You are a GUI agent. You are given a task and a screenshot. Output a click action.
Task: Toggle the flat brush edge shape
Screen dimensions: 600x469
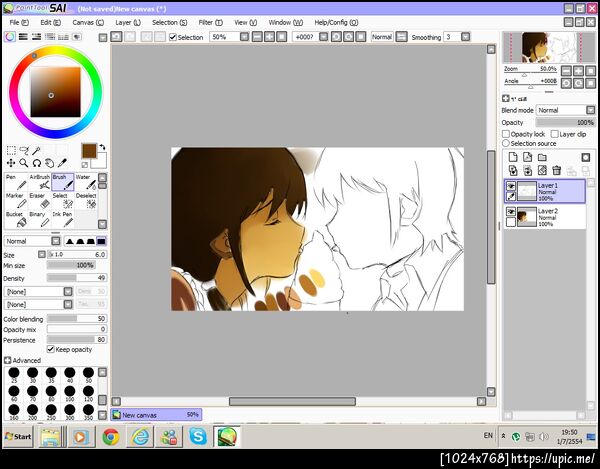(x=101, y=241)
